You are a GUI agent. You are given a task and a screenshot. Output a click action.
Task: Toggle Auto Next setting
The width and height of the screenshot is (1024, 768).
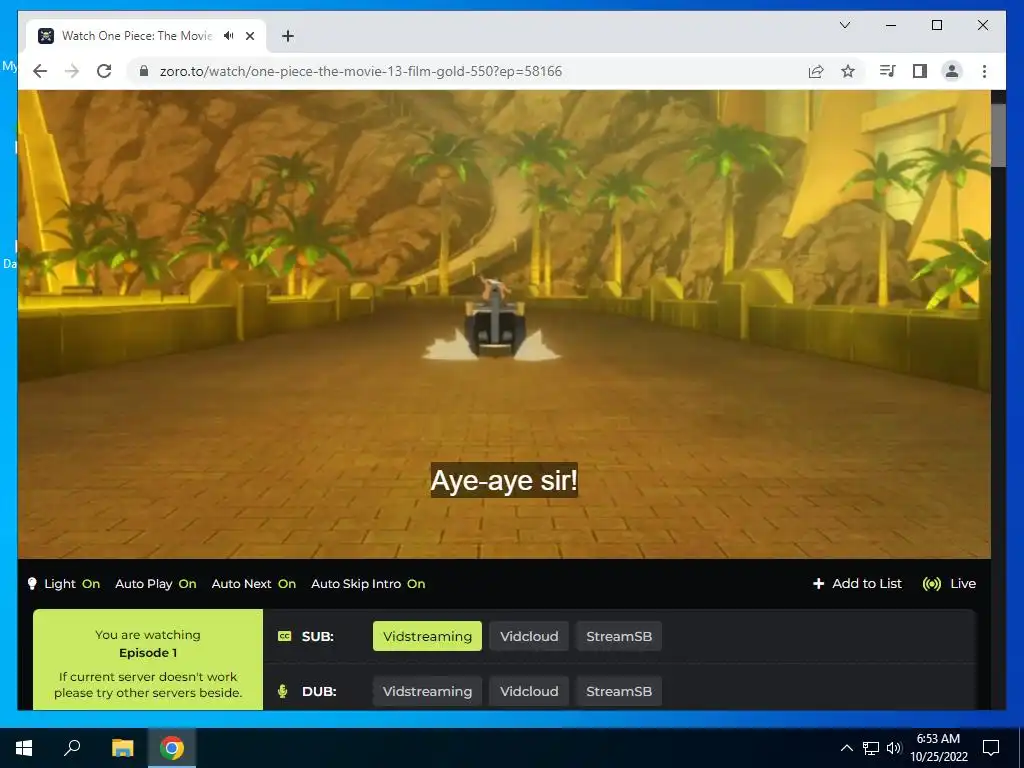click(x=253, y=584)
